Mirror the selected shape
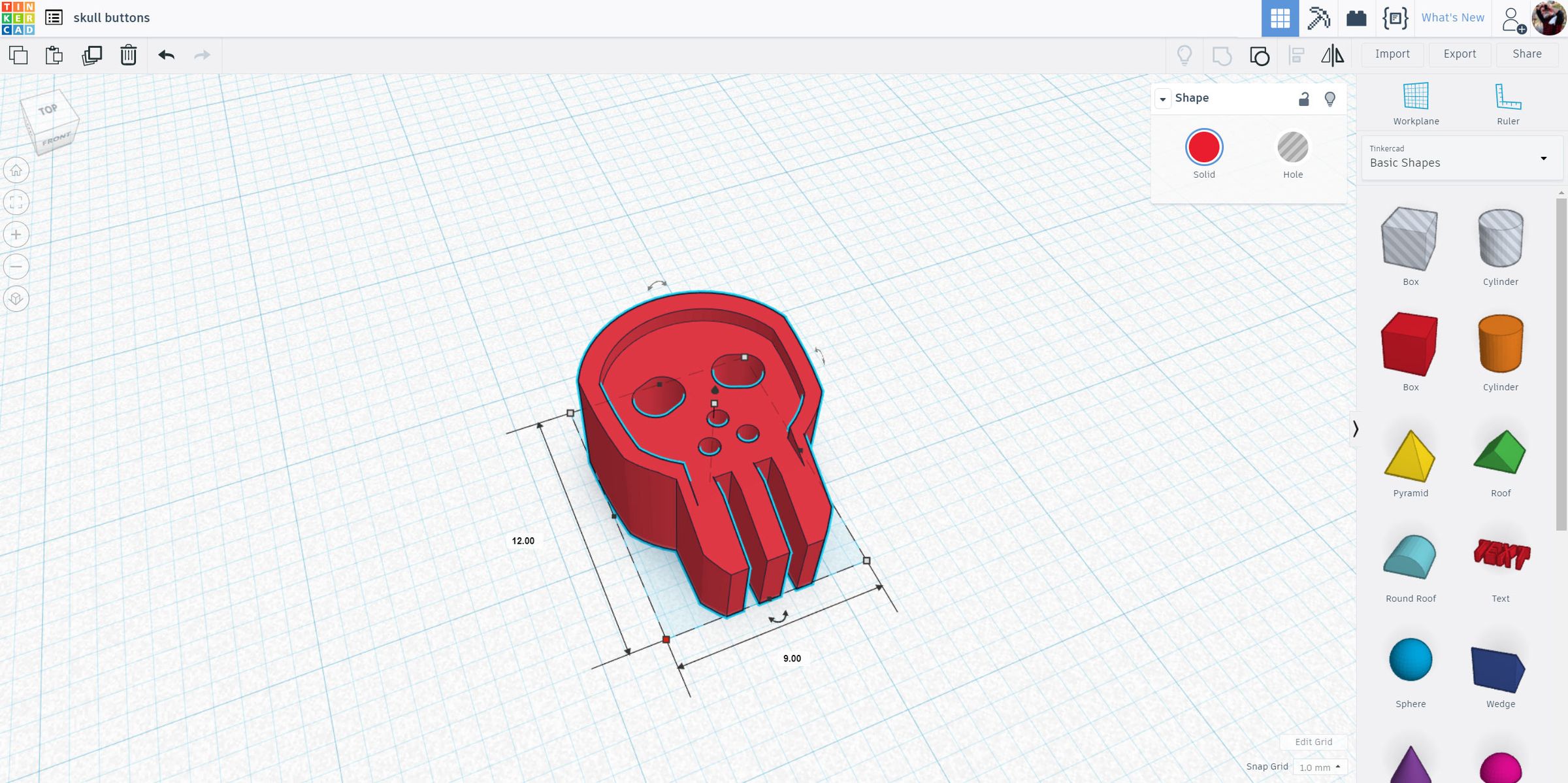This screenshot has height=783, width=1568. tap(1334, 56)
